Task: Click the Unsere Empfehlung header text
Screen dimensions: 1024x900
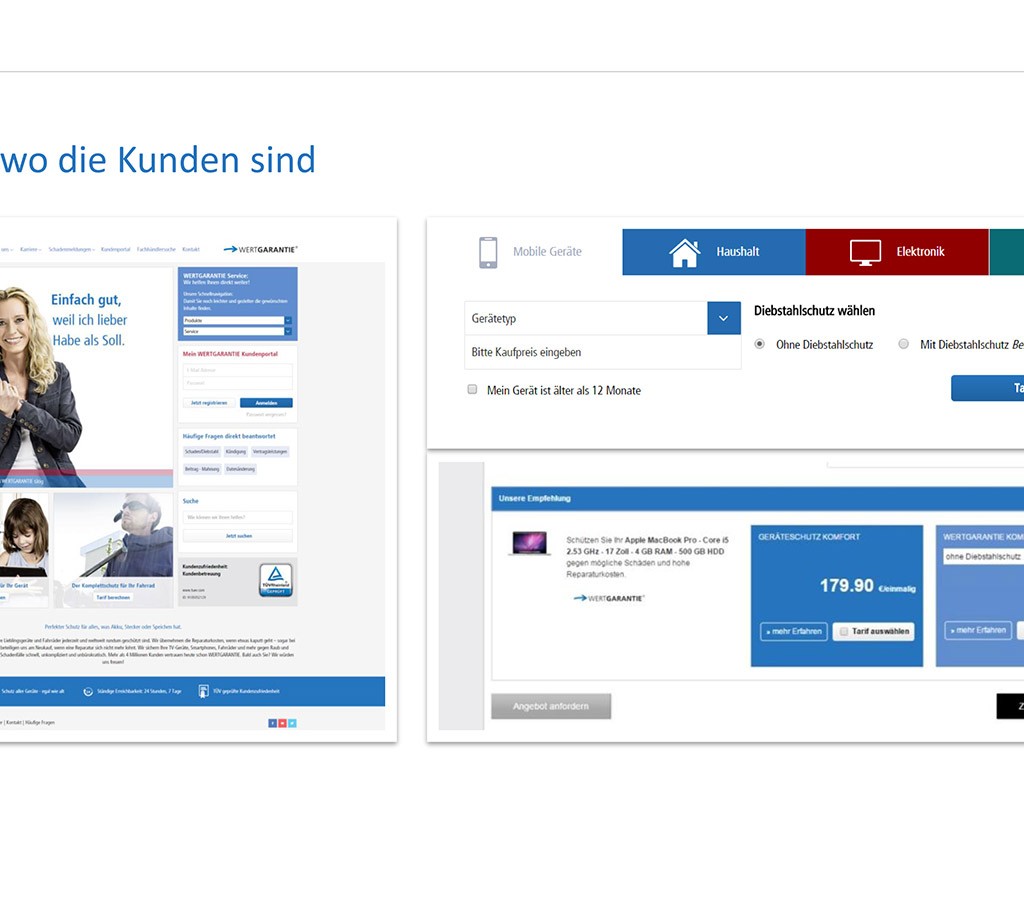Action: (x=535, y=498)
